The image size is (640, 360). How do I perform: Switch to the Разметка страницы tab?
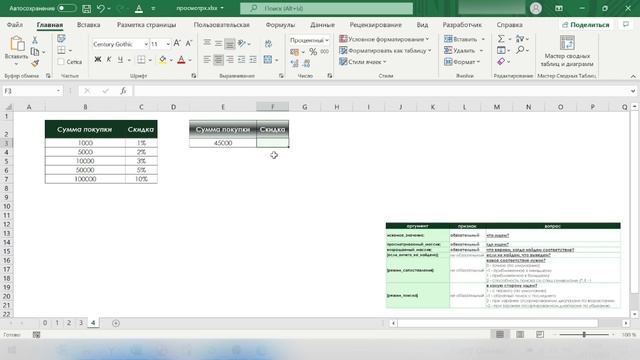(x=147, y=25)
